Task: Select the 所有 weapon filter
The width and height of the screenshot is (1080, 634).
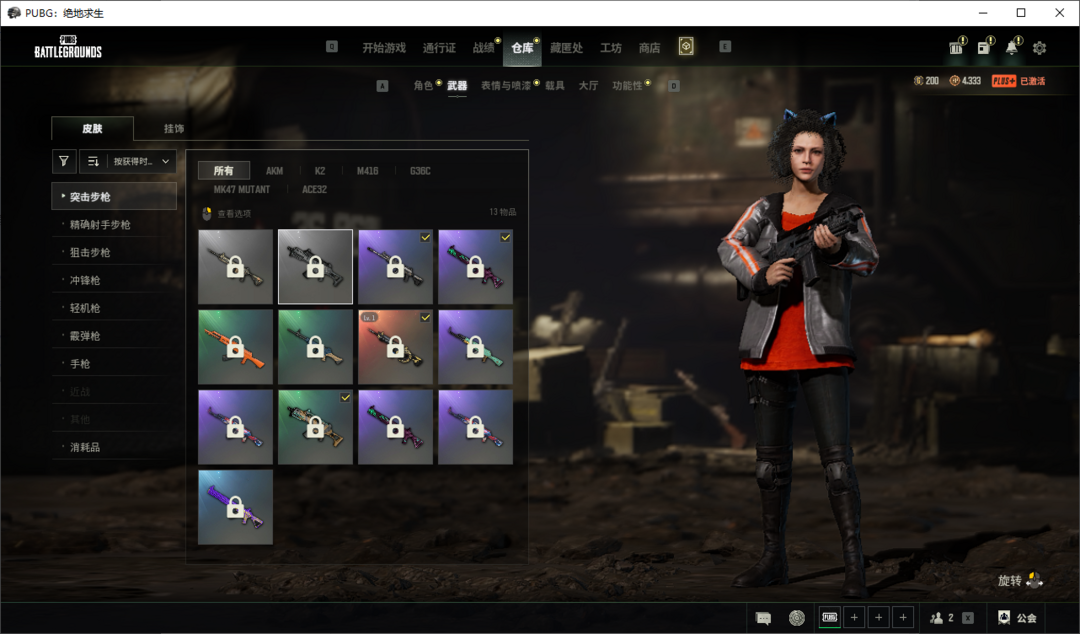Action: pos(223,170)
